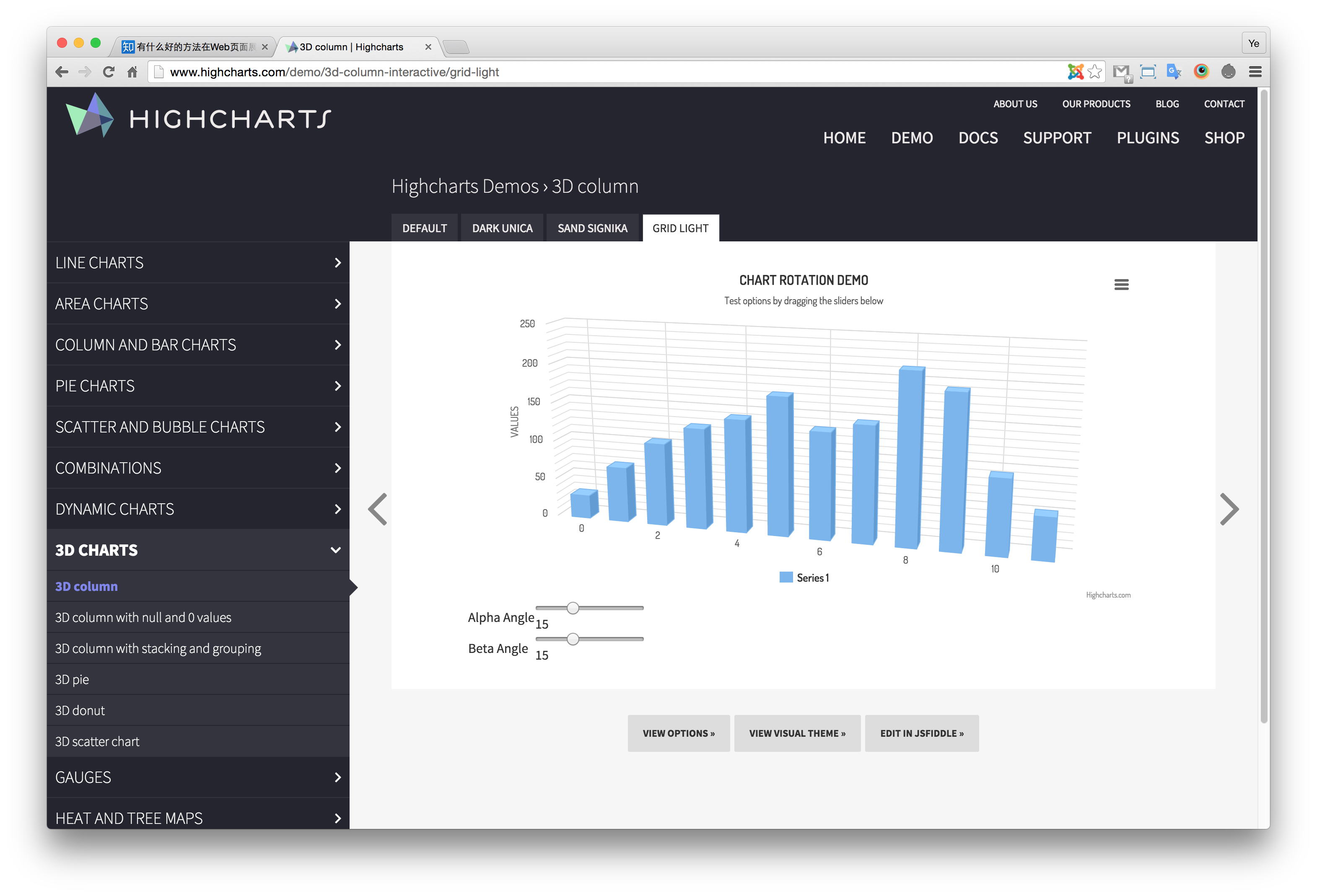
Task: Click Edit in JSFiddle button
Action: pyautogui.click(x=921, y=733)
